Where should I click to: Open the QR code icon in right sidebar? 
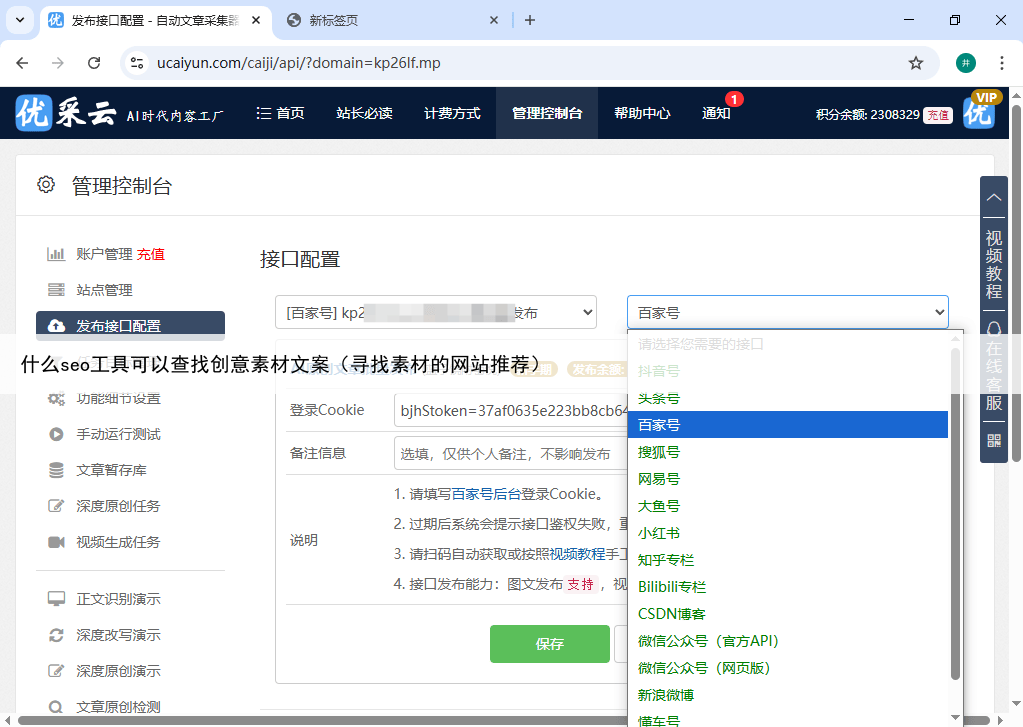[x=993, y=440]
